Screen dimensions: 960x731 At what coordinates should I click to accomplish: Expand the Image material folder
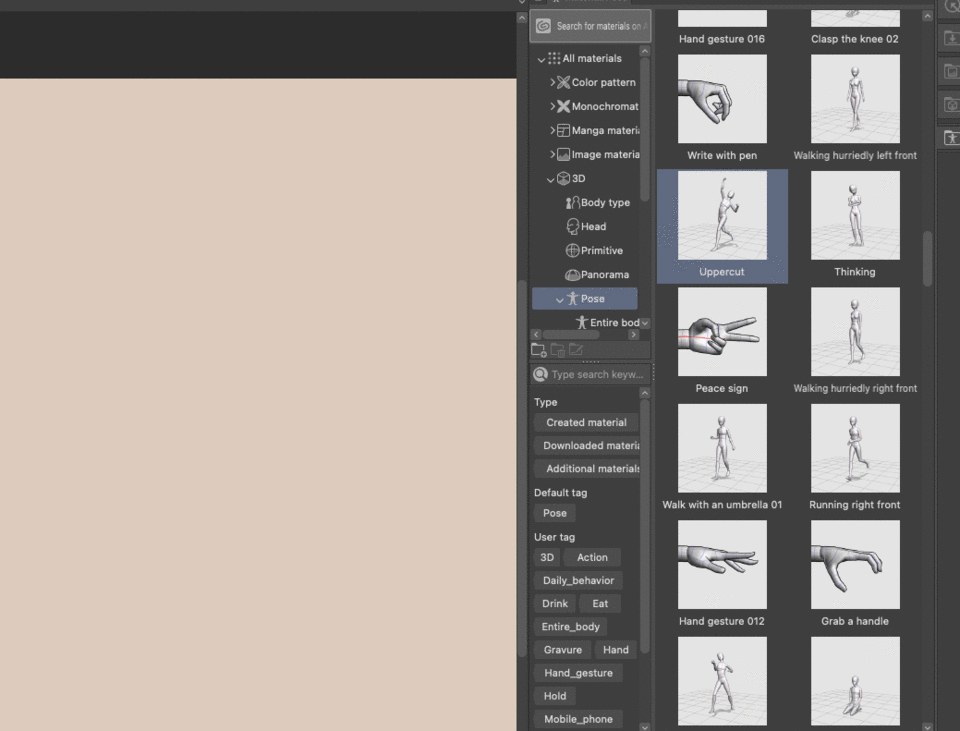pos(552,154)
